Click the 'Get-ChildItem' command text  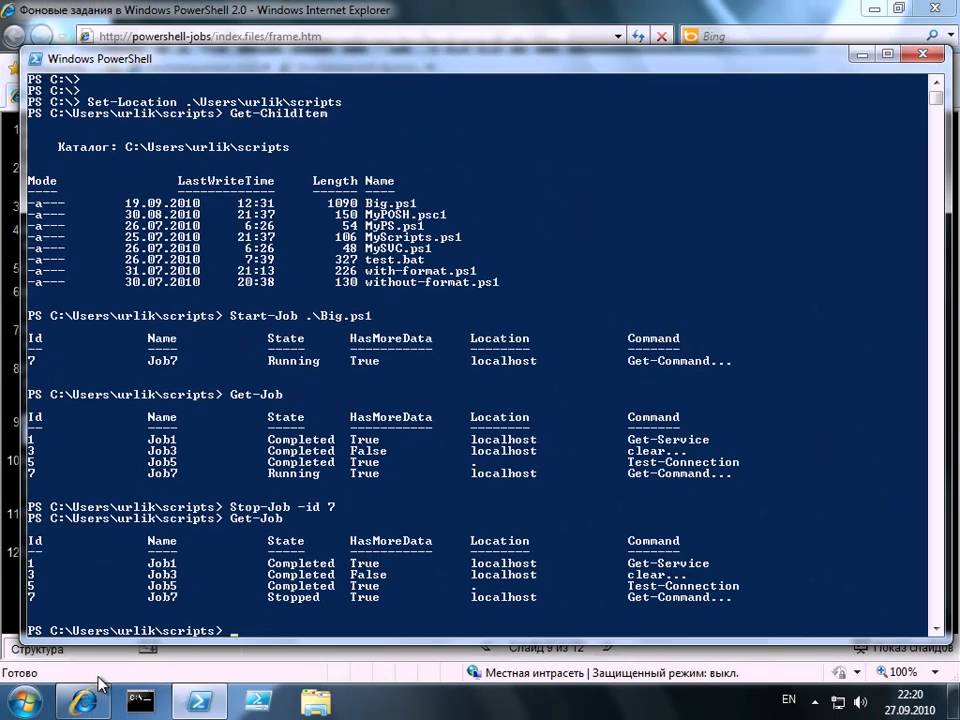(x=279, y=113)
